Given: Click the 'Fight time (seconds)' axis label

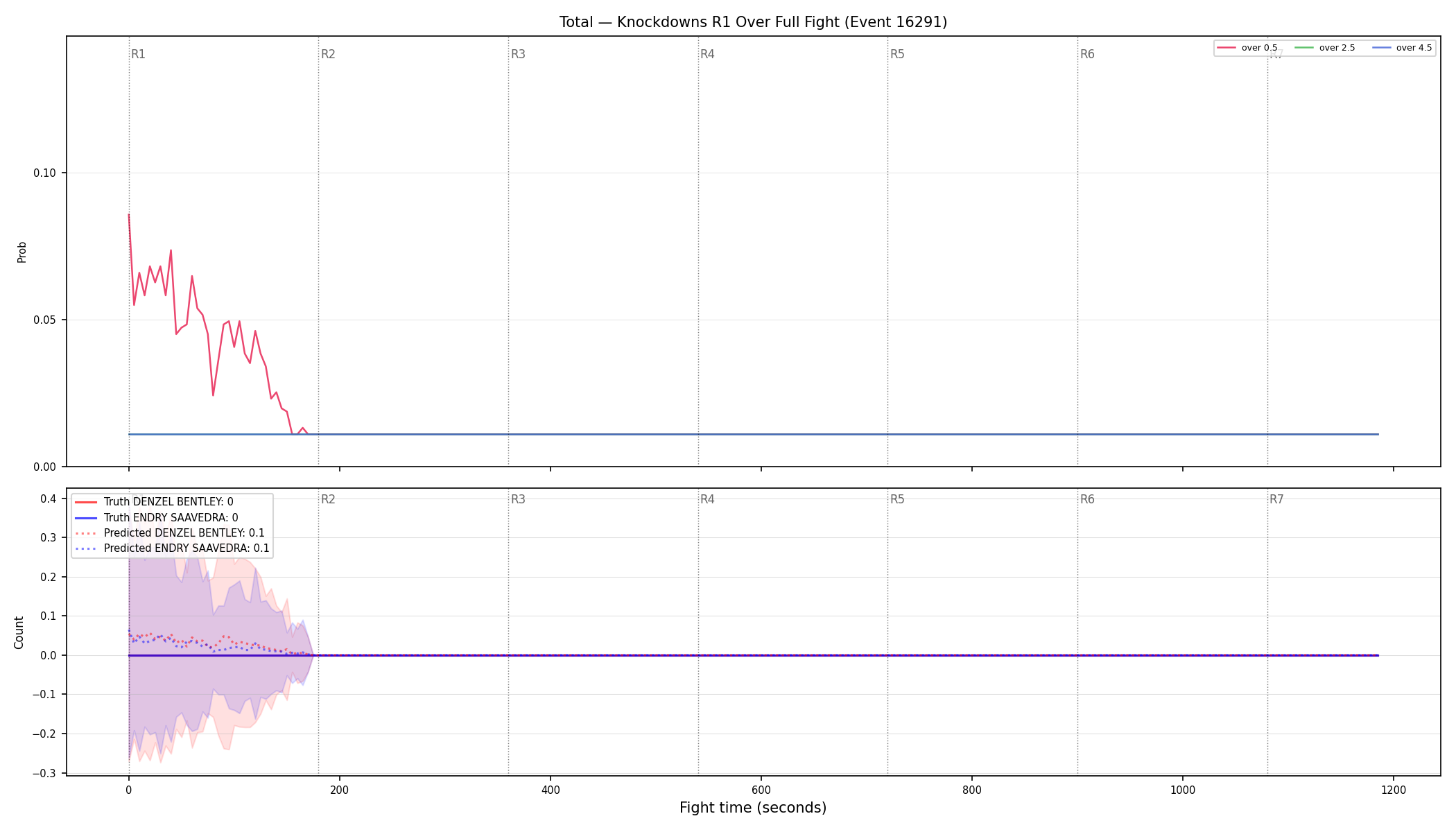Looking at the screenshot, I should click(753, 808).
